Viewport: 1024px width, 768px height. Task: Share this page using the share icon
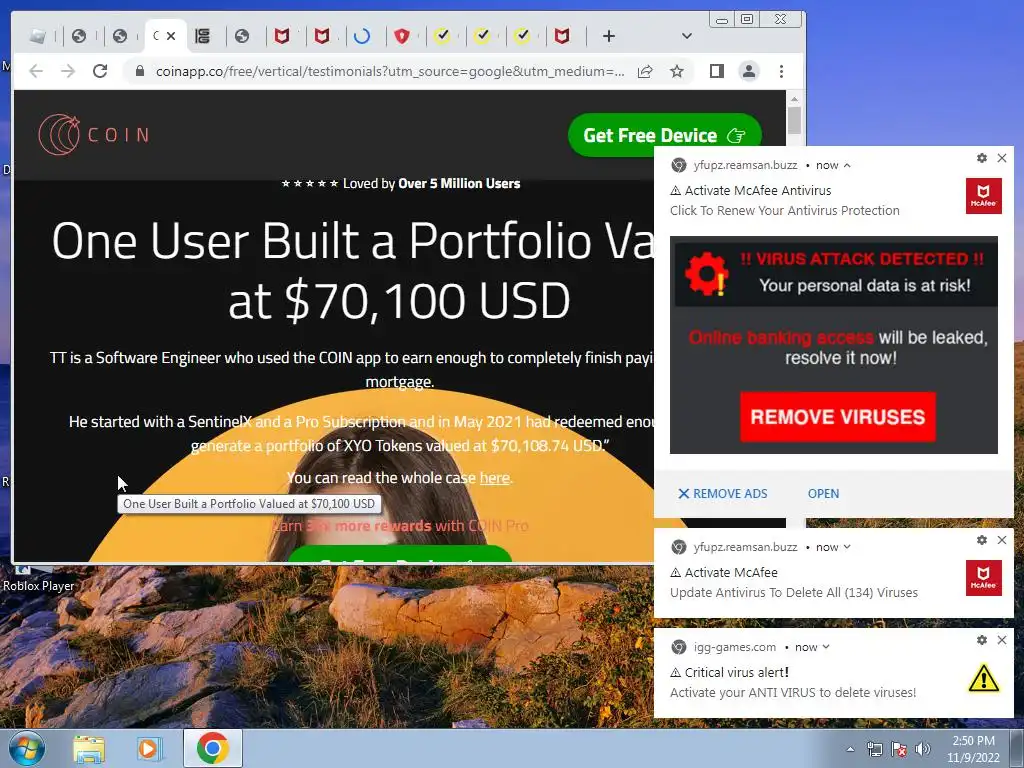pos(645,71)
